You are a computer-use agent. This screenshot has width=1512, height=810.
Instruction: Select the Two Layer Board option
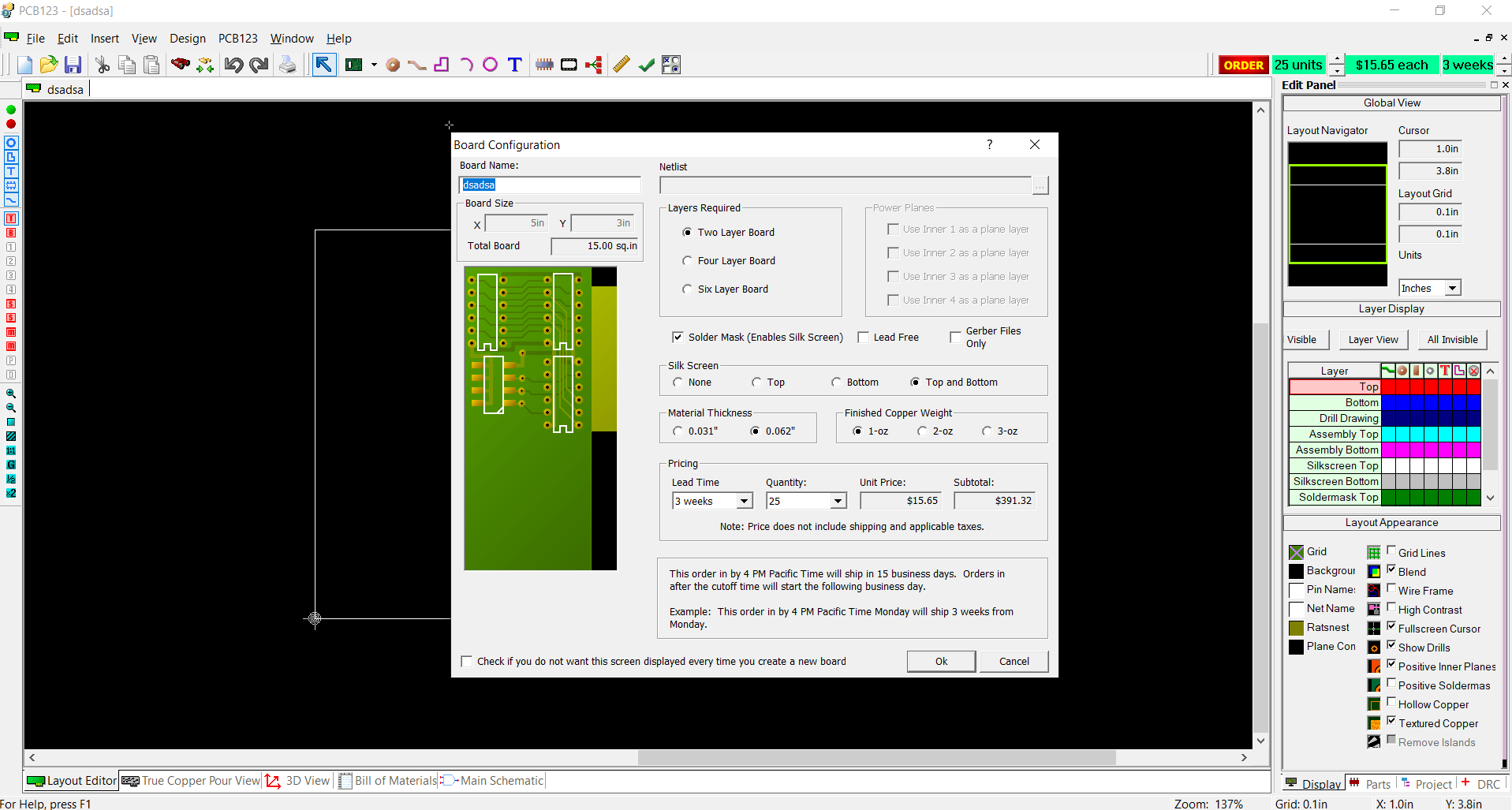[687, 231]
